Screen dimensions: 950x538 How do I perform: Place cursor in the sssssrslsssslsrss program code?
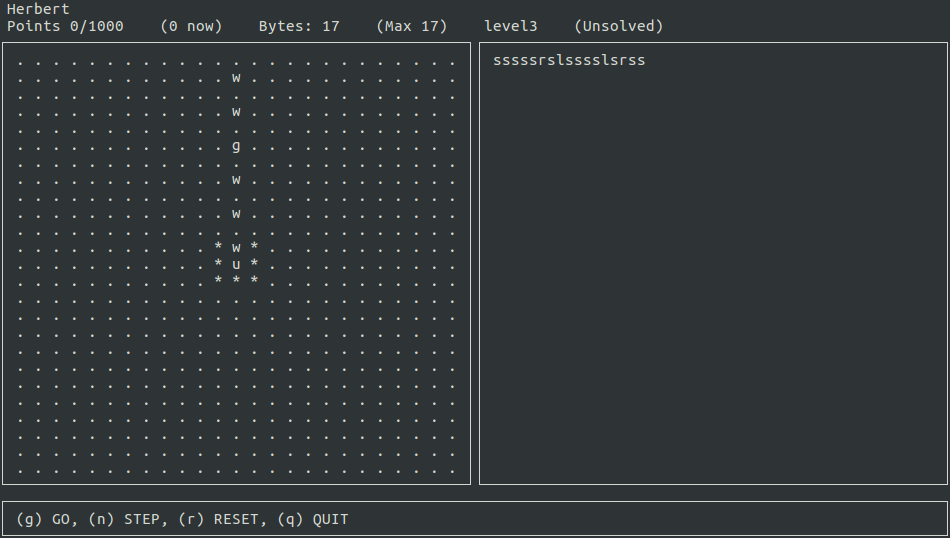pos(569,60)
